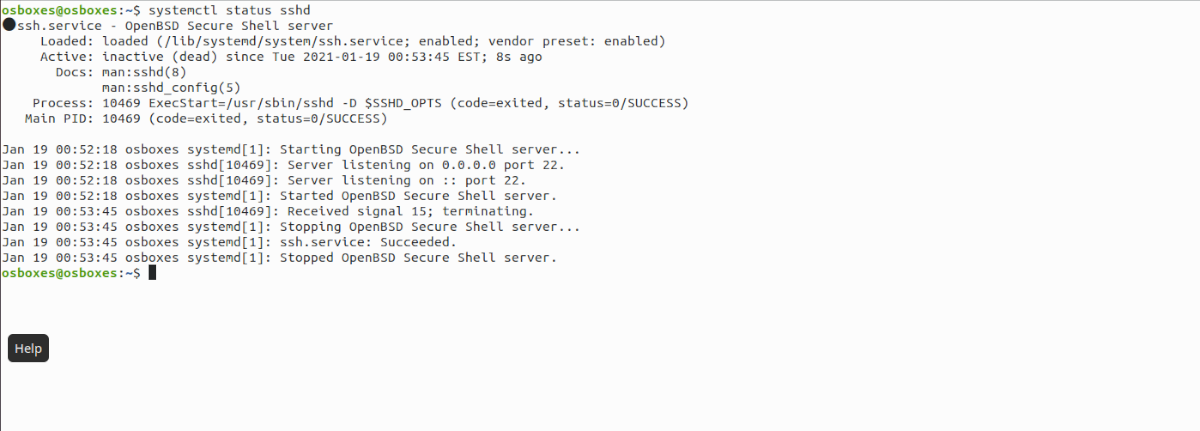Click the service status dot beside ssh.service
This screenshot has height=431, width=1200.
coord(9,25)
